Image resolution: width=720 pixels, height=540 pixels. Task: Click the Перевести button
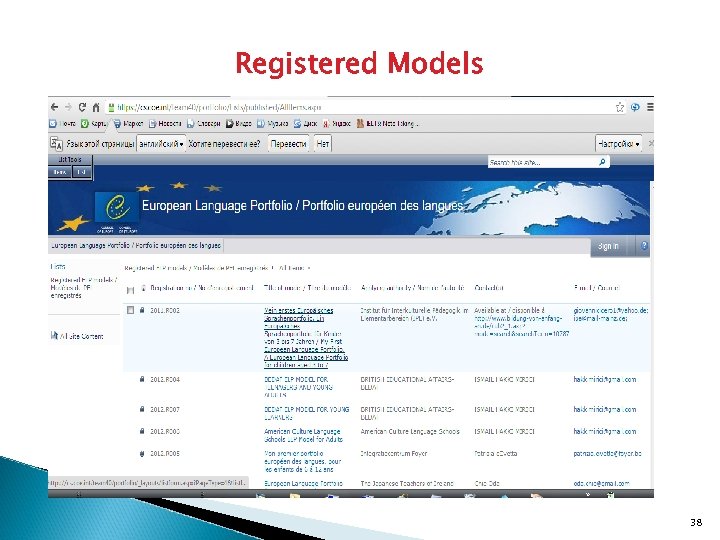288,144
